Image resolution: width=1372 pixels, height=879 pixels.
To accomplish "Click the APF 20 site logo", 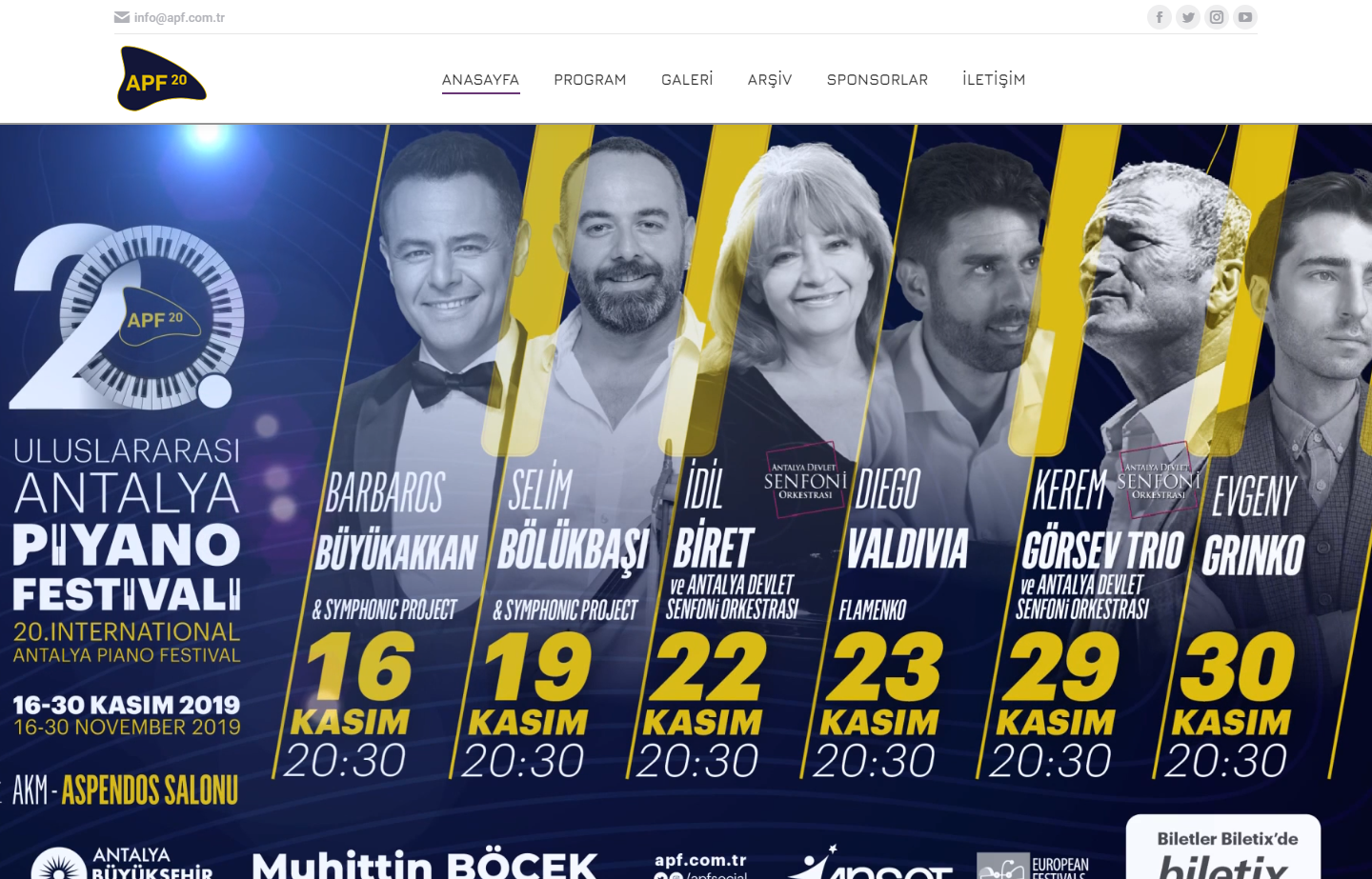I will point(162,79).
